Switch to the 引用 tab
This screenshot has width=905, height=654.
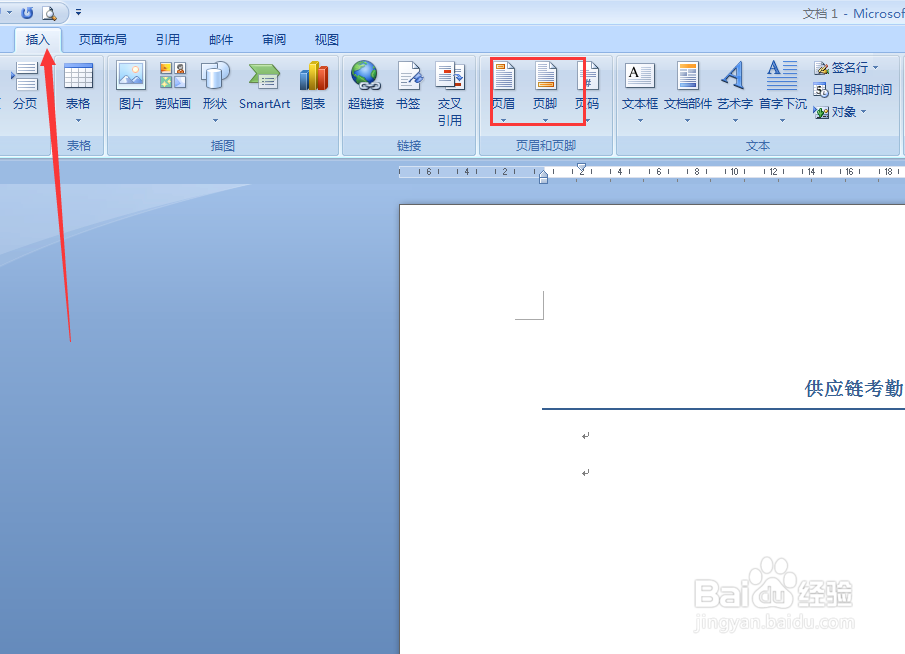pos(167,39)
